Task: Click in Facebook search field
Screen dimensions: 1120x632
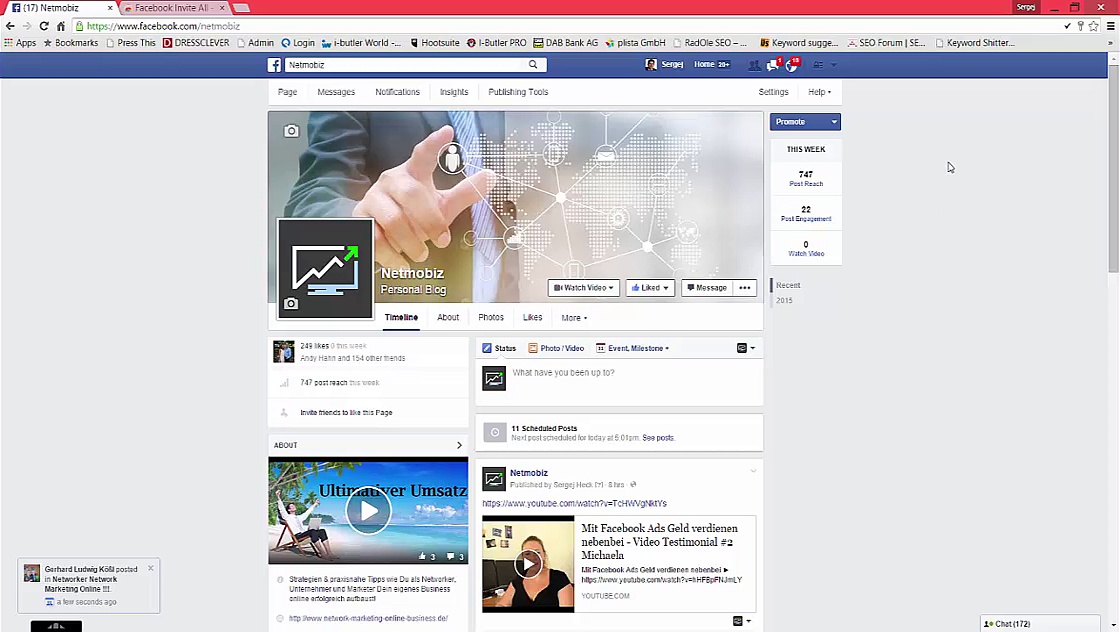Action: point(405,65)
